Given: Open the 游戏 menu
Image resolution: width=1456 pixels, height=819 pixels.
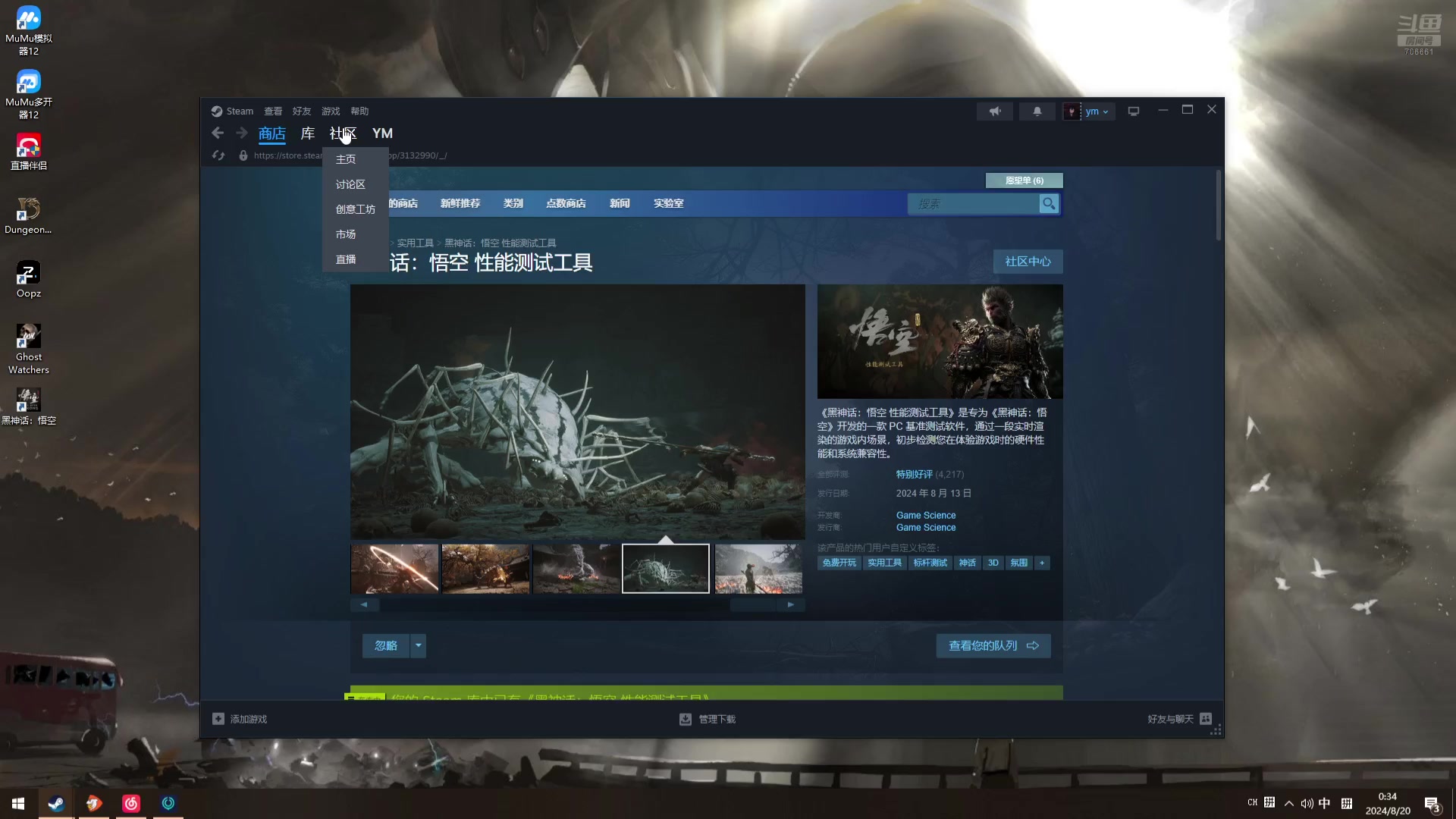Looking at the screenshot, I should click(x=331, y=111).
